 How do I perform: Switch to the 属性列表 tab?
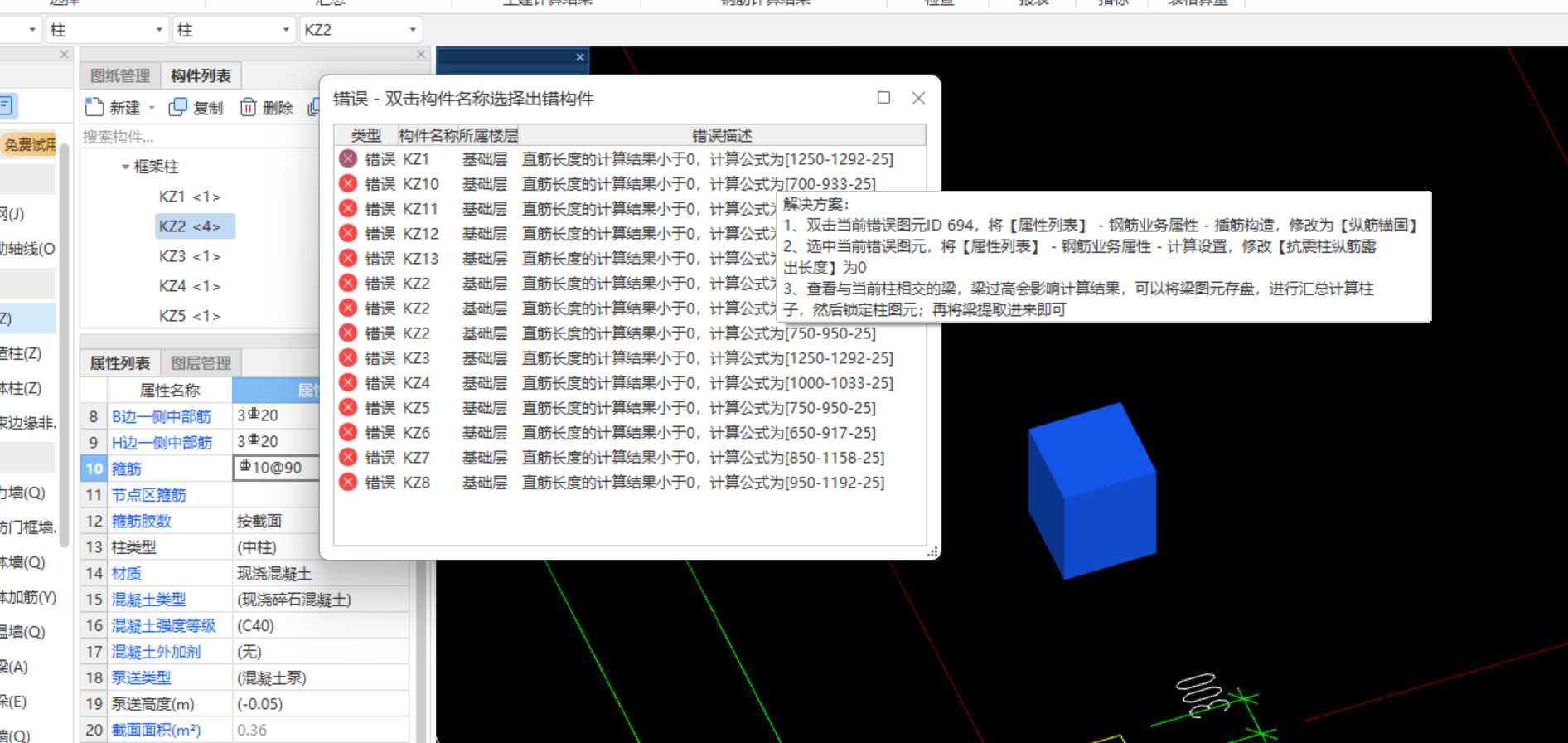pos(120,363)
